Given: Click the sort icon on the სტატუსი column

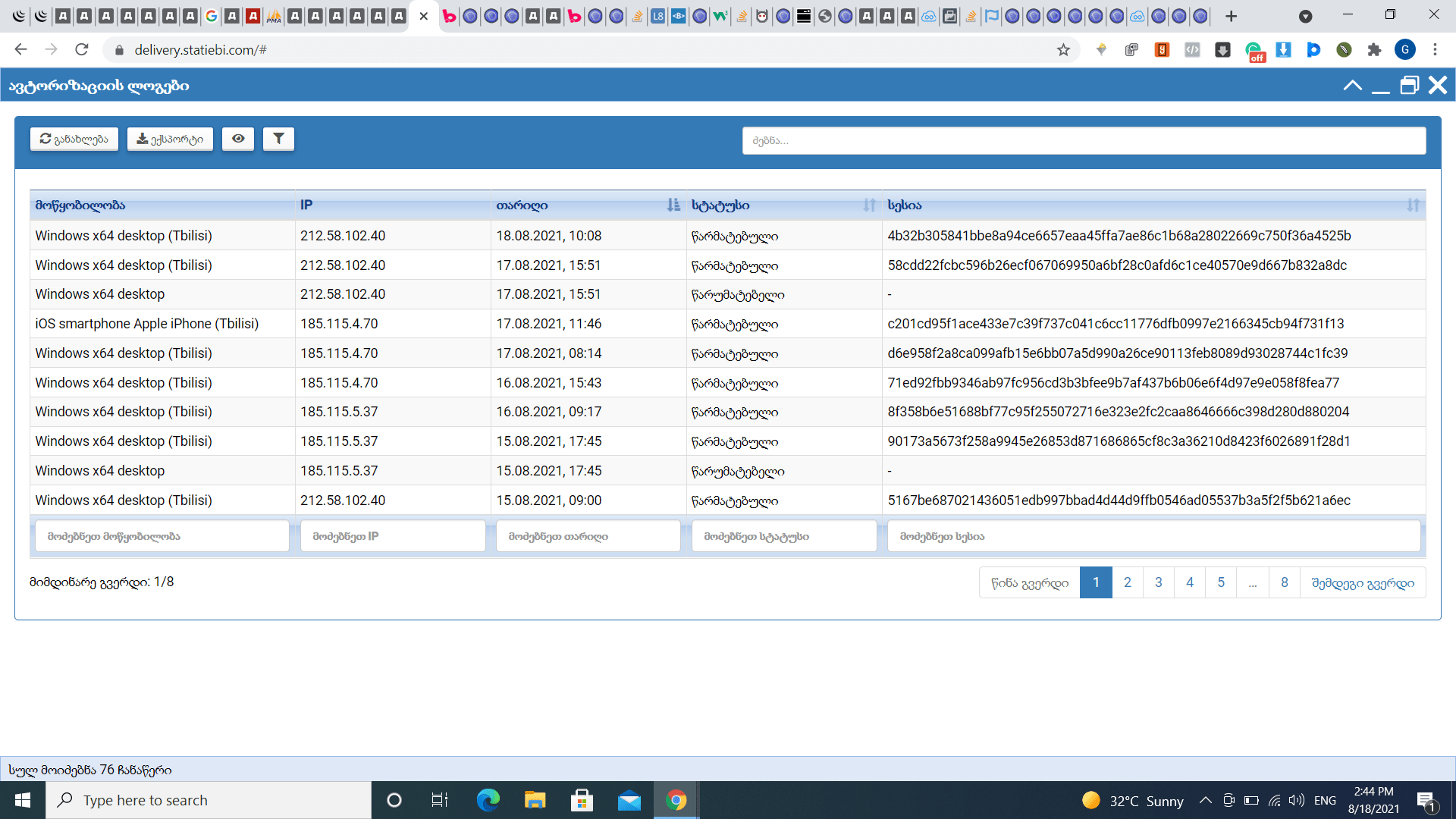Looking at the screenshot, I should point(868,205).
